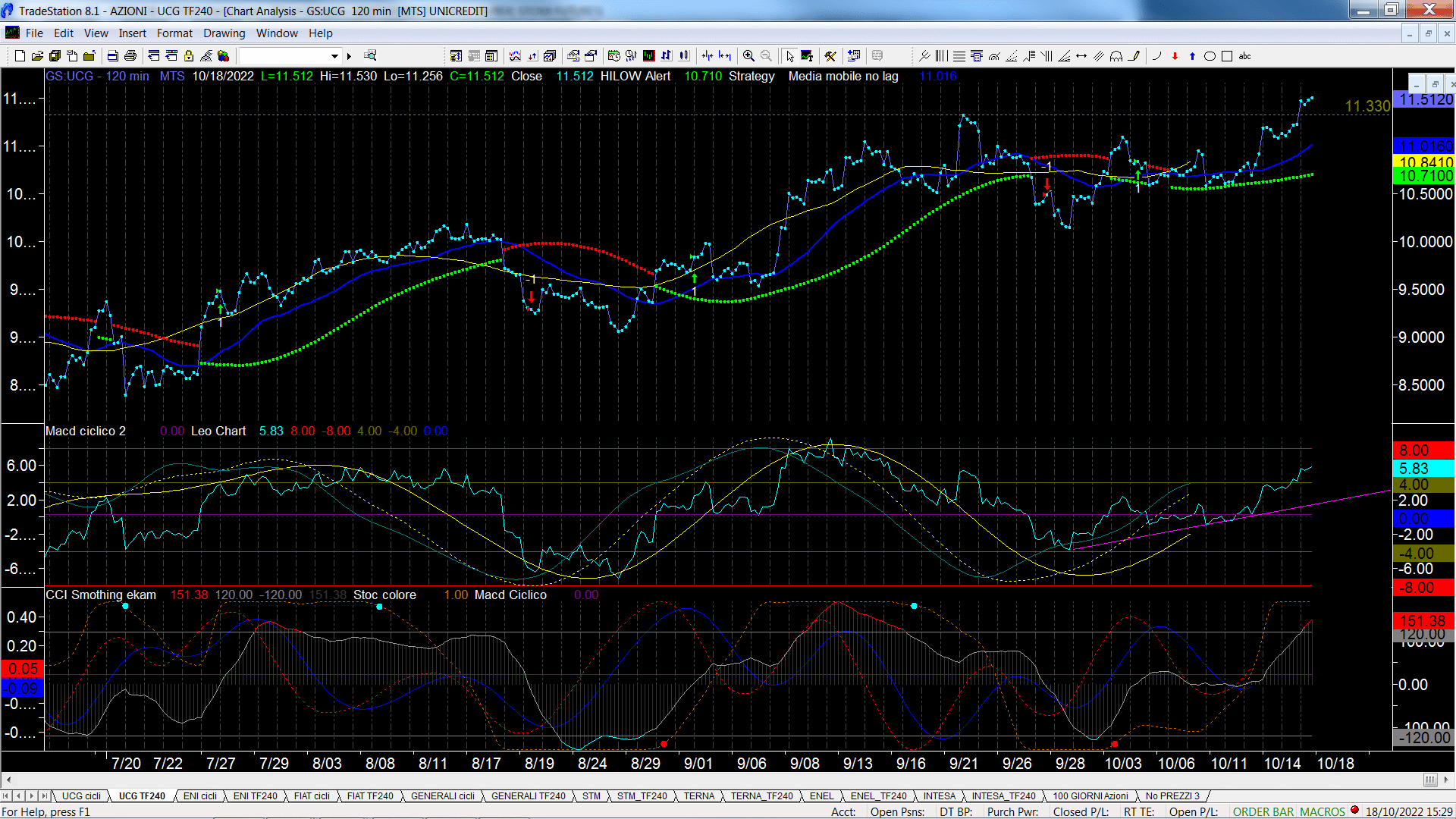This screenshot has width=1456, height=819.
Task: Select the blue up arrow drawing tool
Action: pos(1192,56)
